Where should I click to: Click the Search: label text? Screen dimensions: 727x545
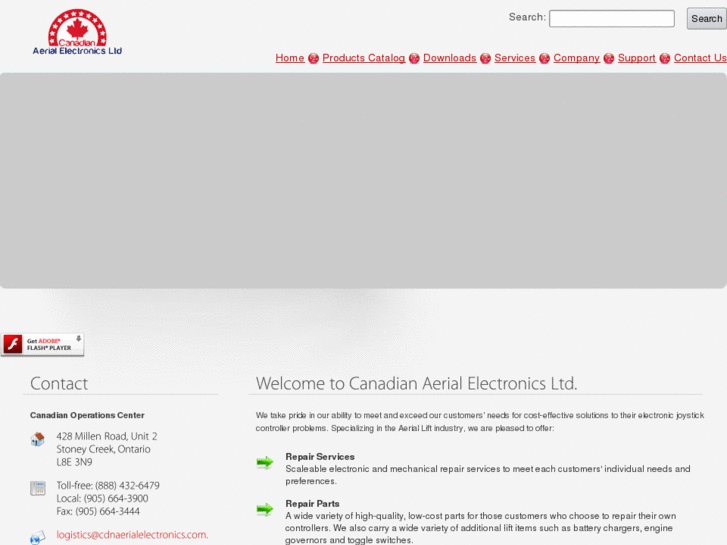(527, 17)
